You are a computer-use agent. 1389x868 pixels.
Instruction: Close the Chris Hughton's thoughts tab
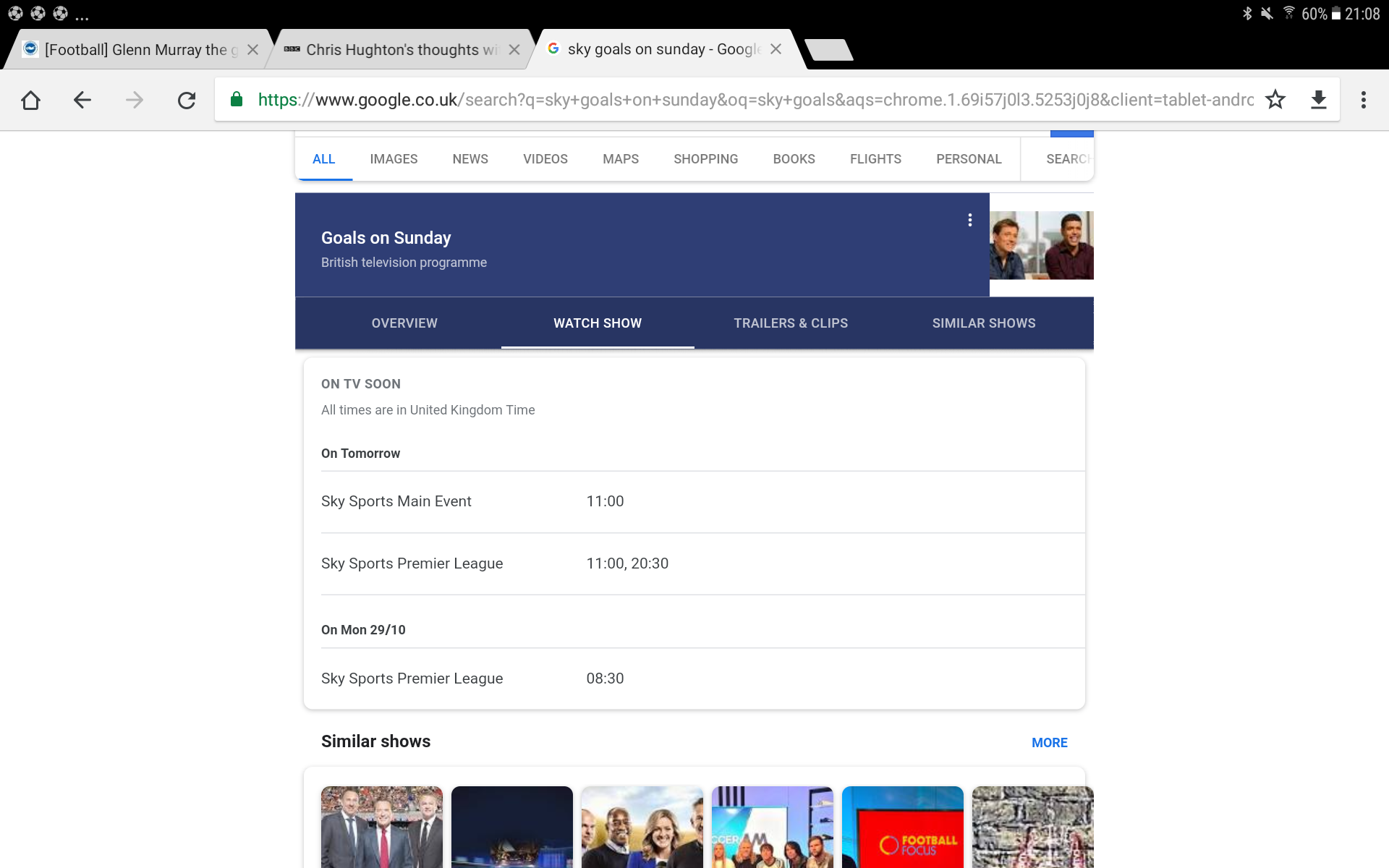tap(514, 49)
